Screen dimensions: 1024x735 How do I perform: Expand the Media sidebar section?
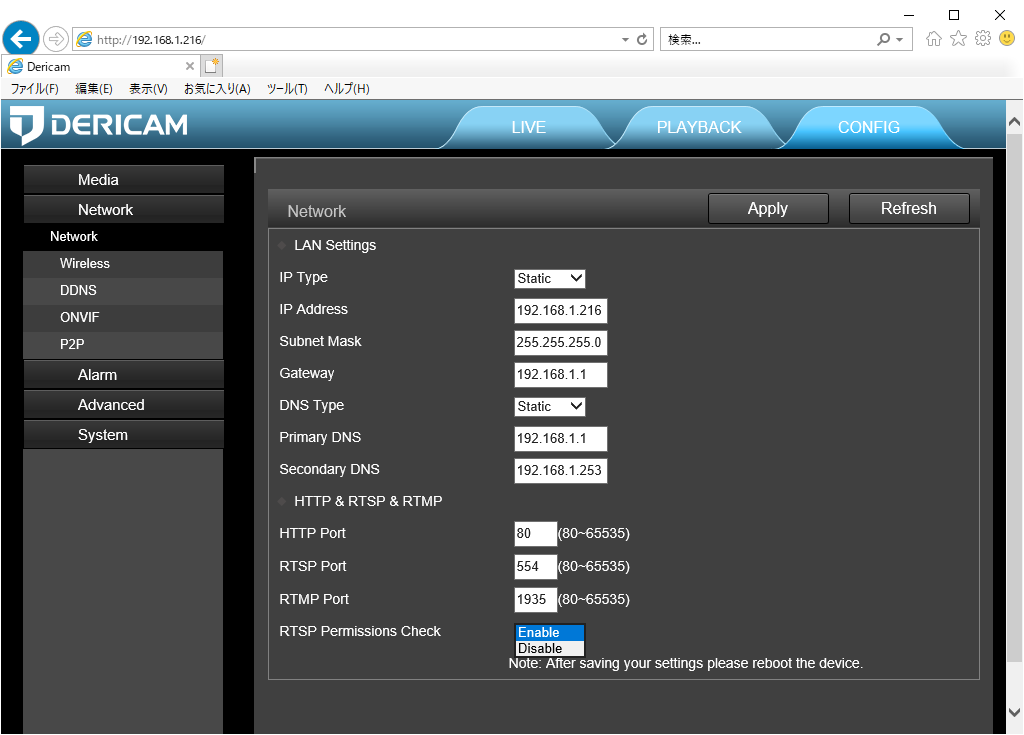click(x=123, y=180)
